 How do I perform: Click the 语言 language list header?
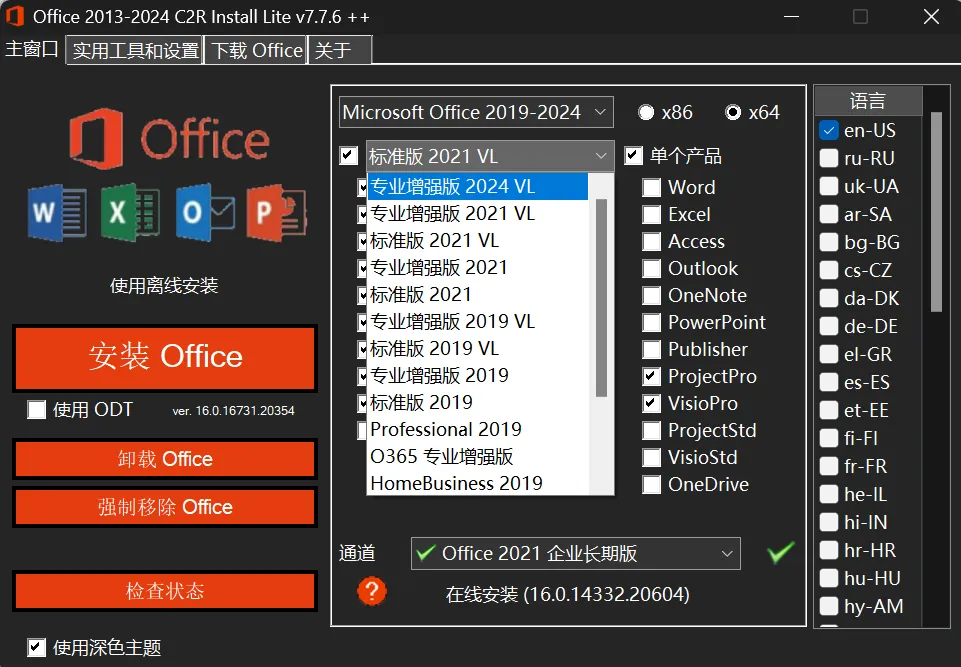pos(868,101)
